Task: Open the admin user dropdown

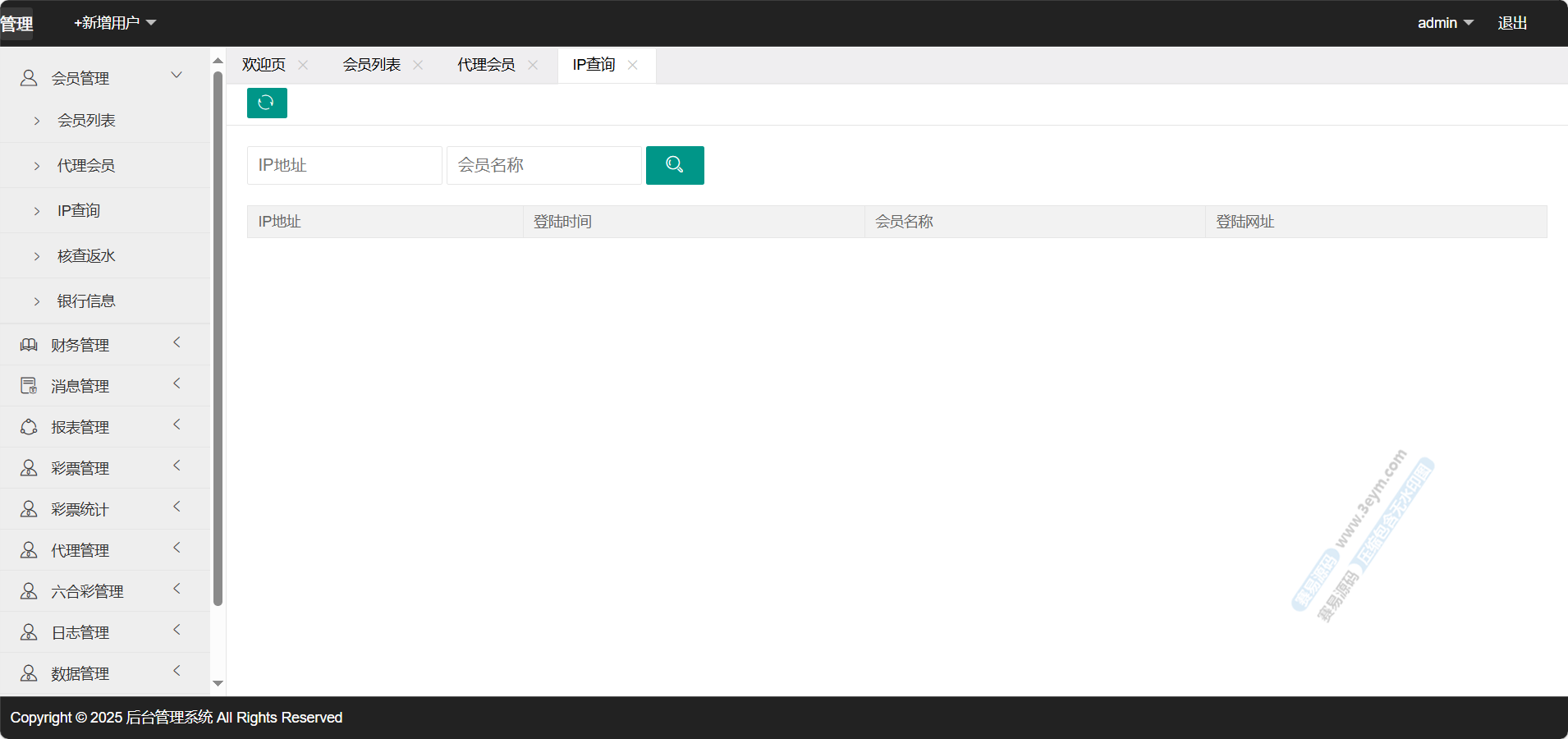Action: pos(1445,23)
